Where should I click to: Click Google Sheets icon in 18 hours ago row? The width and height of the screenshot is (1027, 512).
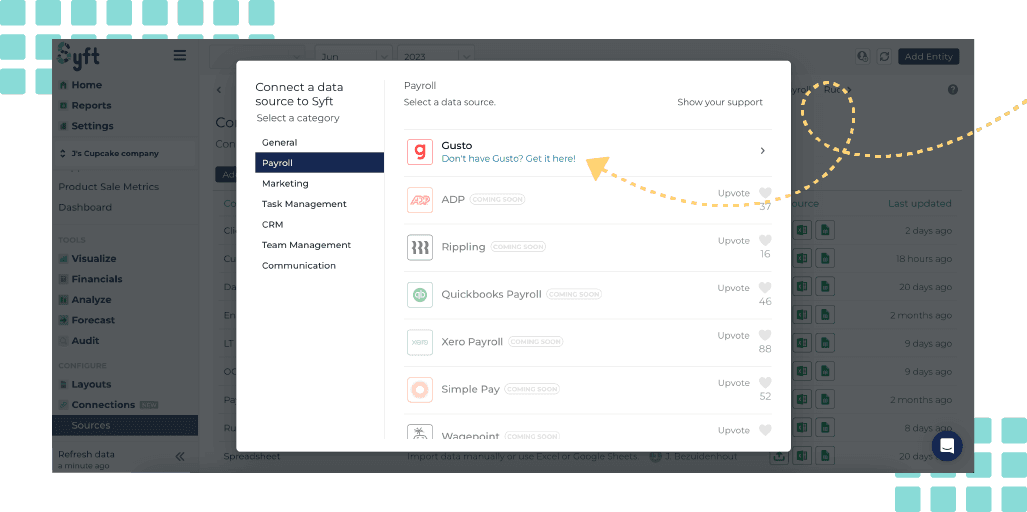click(x=826, y=259)
